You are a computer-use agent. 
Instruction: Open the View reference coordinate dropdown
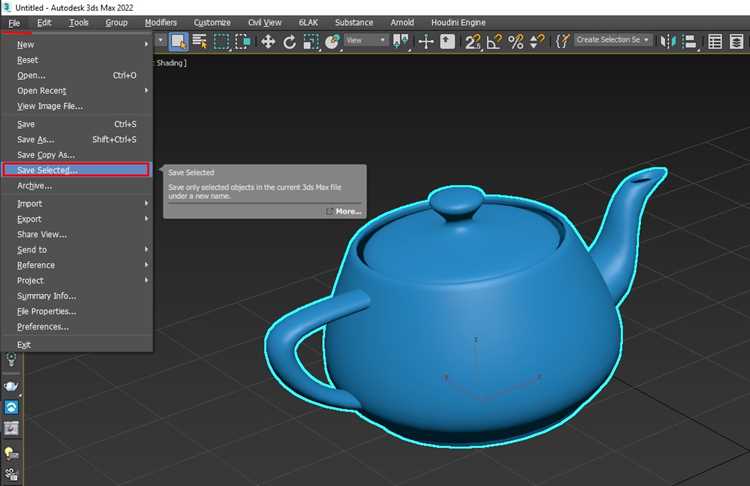pyautogui.click(x=365, y=40)
